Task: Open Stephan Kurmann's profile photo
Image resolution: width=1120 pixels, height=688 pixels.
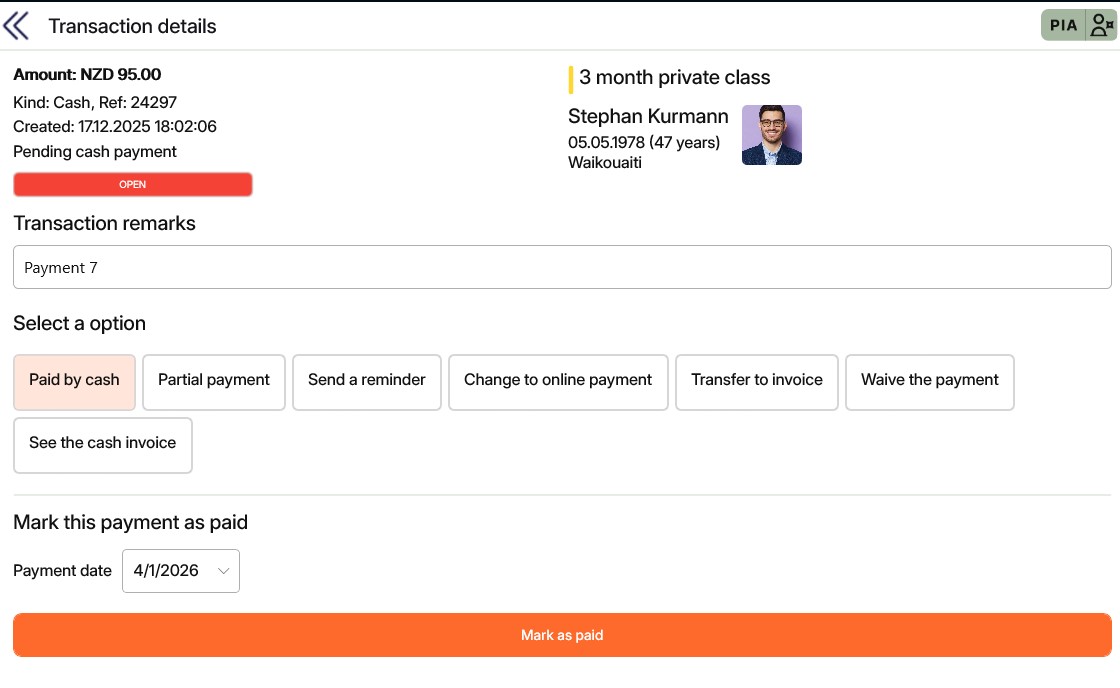Action: point(771,135)
